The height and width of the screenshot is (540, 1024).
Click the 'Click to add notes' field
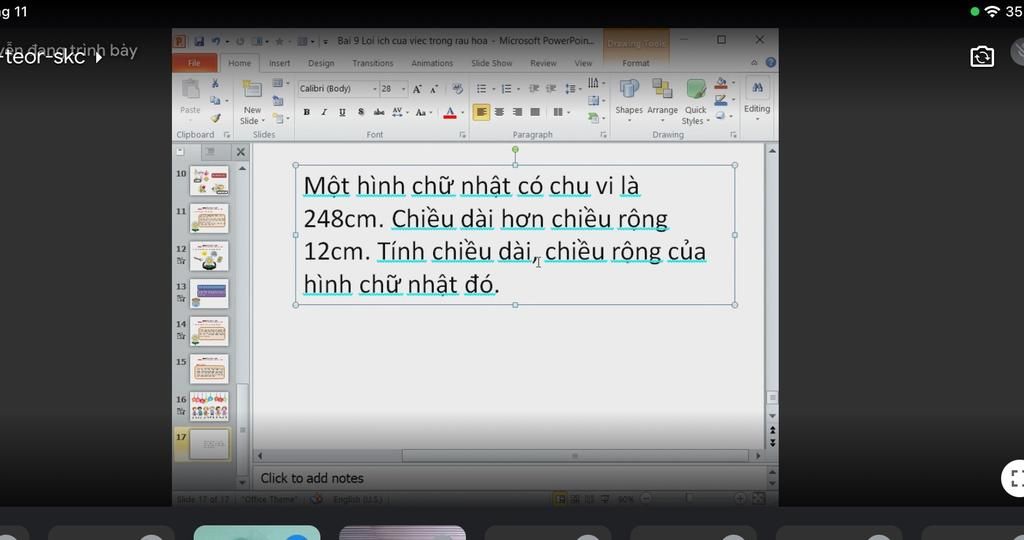tap(508, 478)
